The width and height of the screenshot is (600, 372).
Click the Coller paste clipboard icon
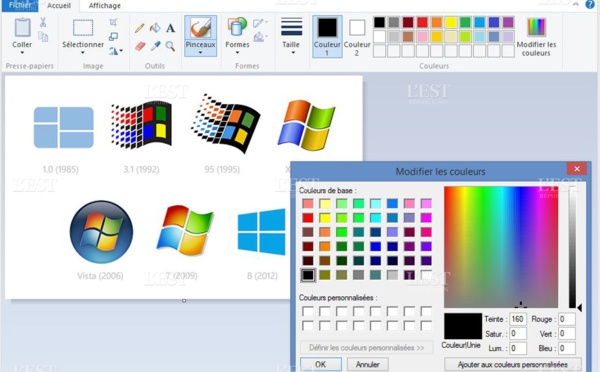coord(22,28)
